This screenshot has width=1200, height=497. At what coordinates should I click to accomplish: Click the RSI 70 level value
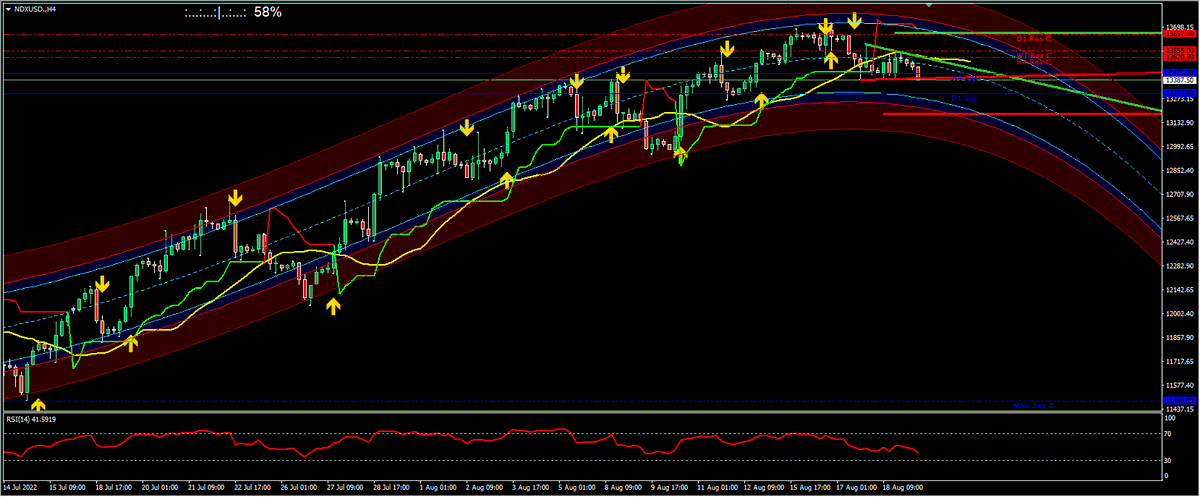point(1169,435)
